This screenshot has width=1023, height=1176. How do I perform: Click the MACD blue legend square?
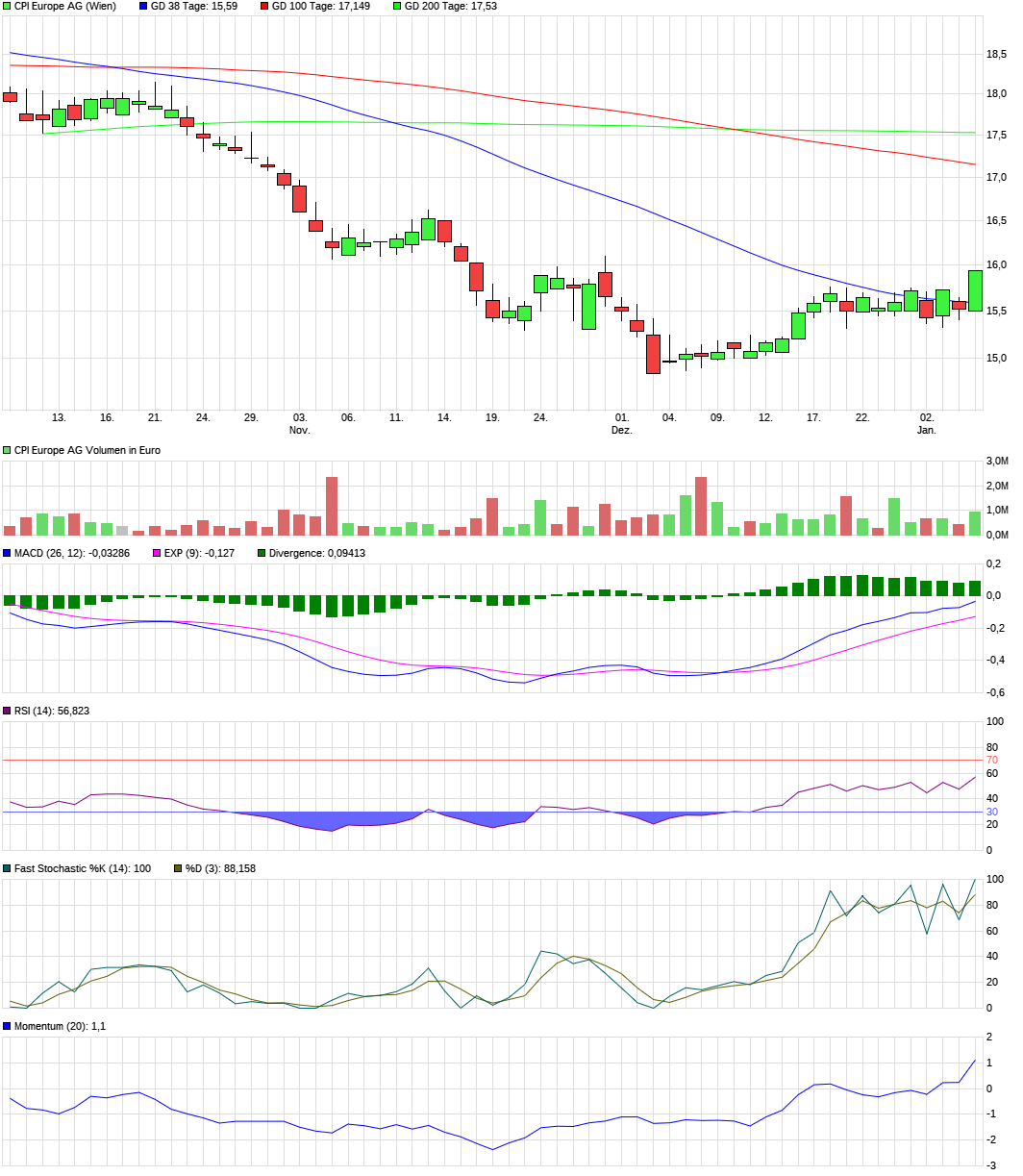[x=7, y=553]
